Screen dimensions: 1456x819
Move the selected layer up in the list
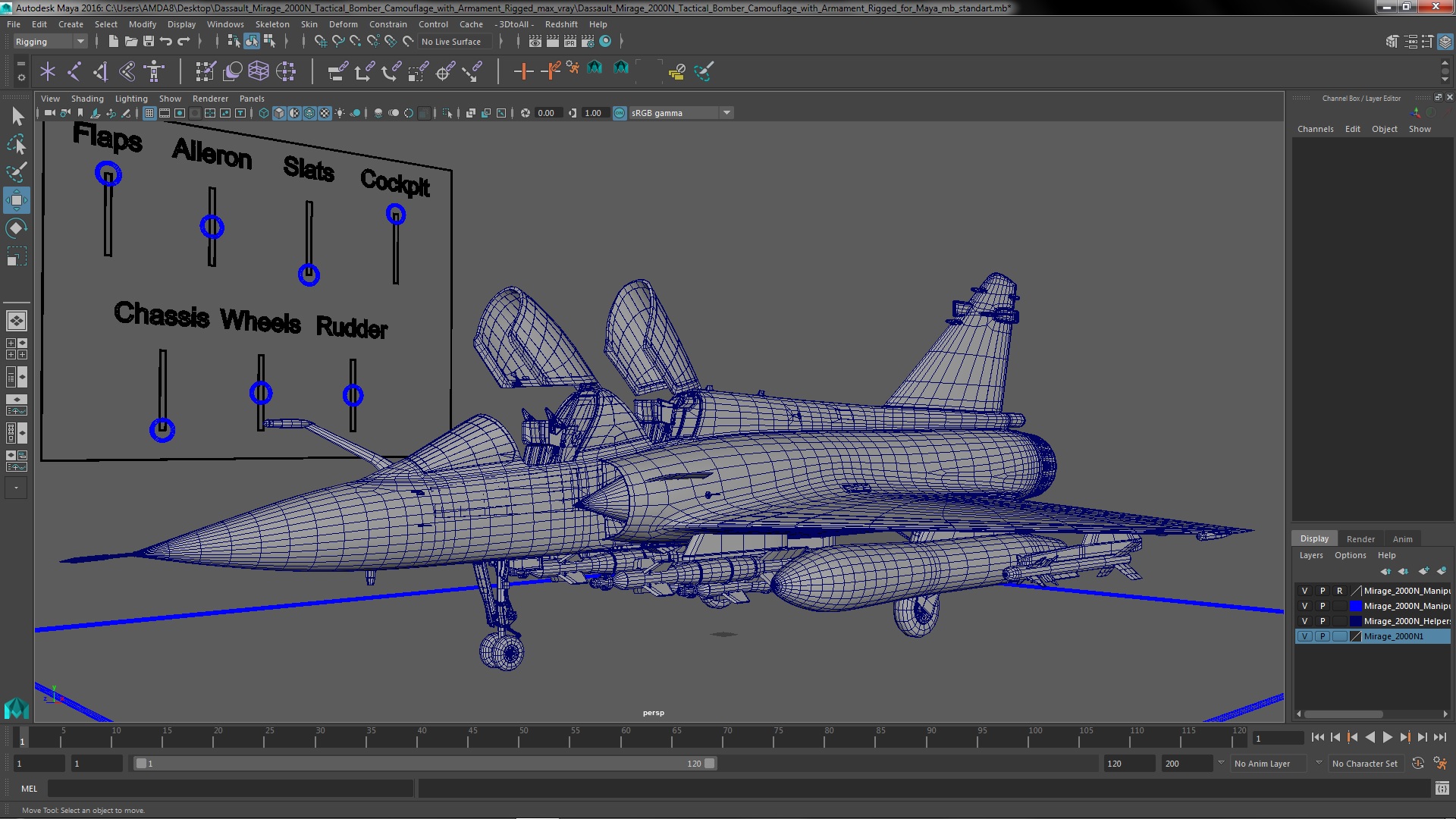point(1385,571)
